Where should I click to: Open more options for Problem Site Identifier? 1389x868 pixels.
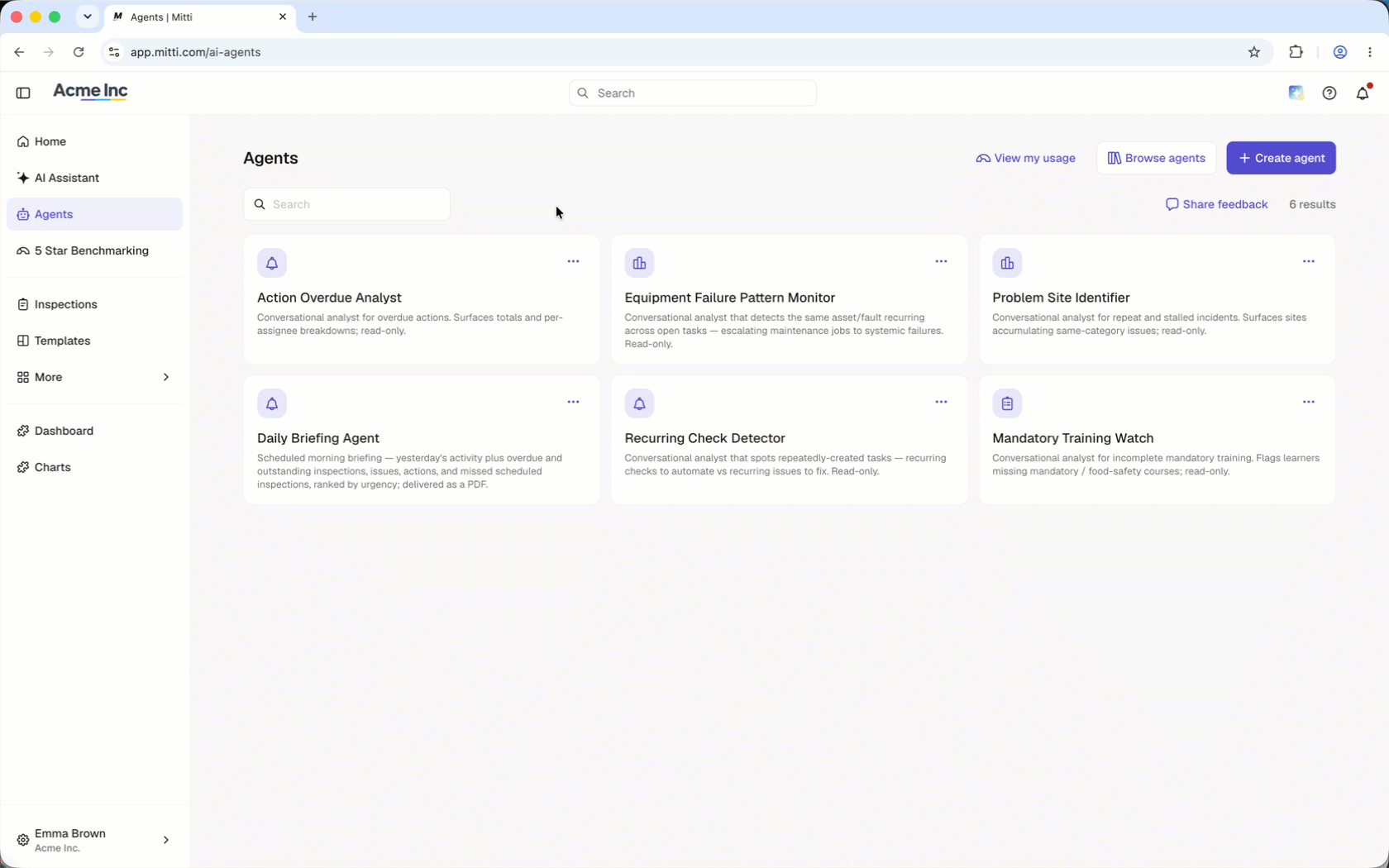(x=1308, y=261)
